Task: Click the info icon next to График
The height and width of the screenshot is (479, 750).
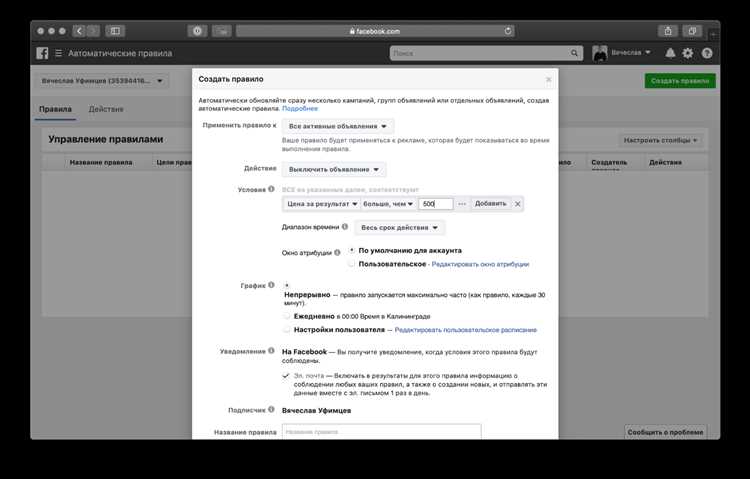Action: pos(271,285)
